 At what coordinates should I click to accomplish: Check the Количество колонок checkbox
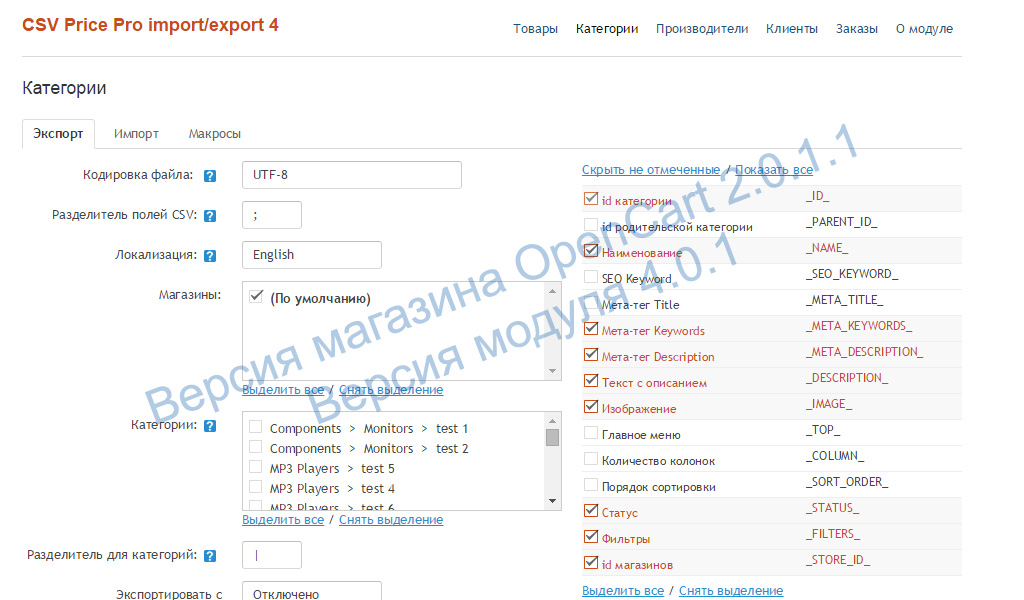591,459
